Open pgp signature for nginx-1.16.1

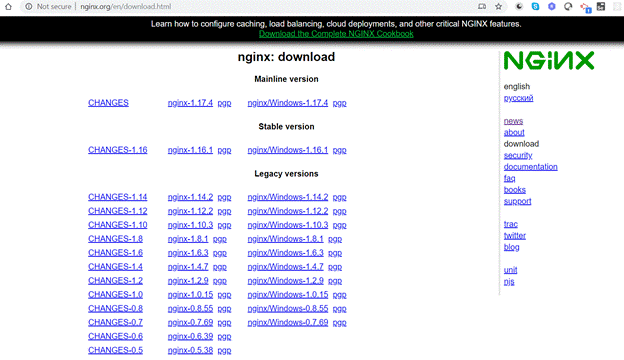224,150
